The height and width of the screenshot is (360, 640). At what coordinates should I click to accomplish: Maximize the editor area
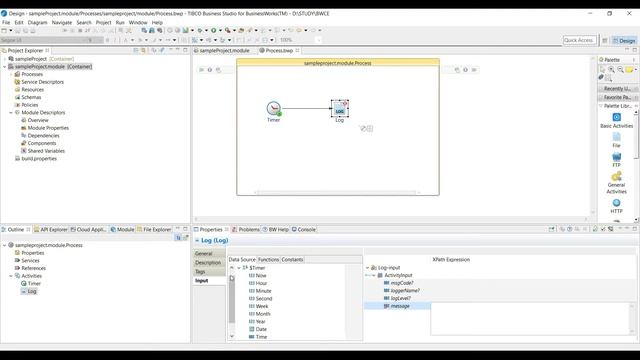635,50
